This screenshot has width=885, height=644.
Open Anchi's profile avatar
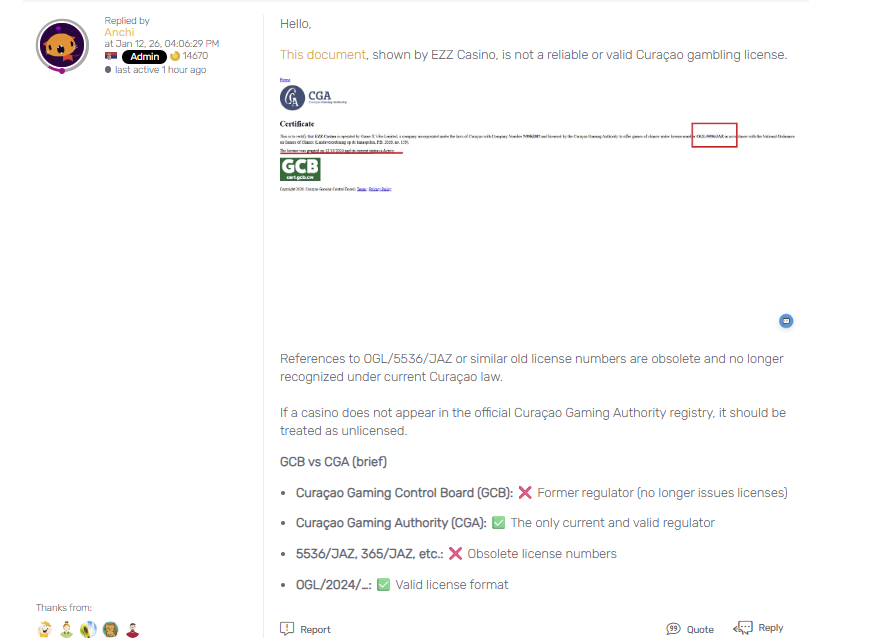click(62, 46)
